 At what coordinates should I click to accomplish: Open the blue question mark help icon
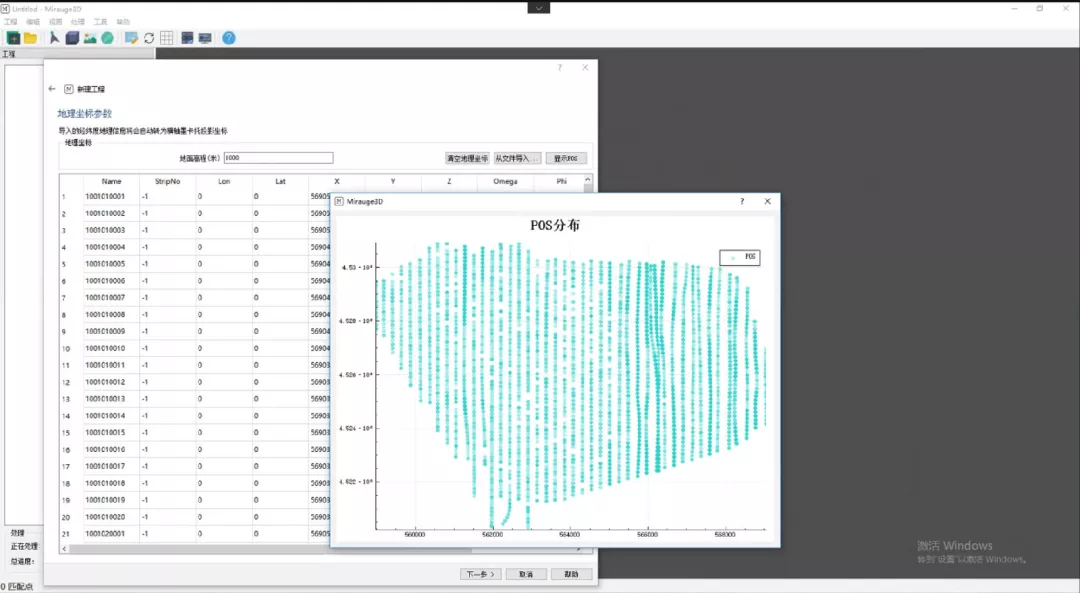click(x=229, y=38)
